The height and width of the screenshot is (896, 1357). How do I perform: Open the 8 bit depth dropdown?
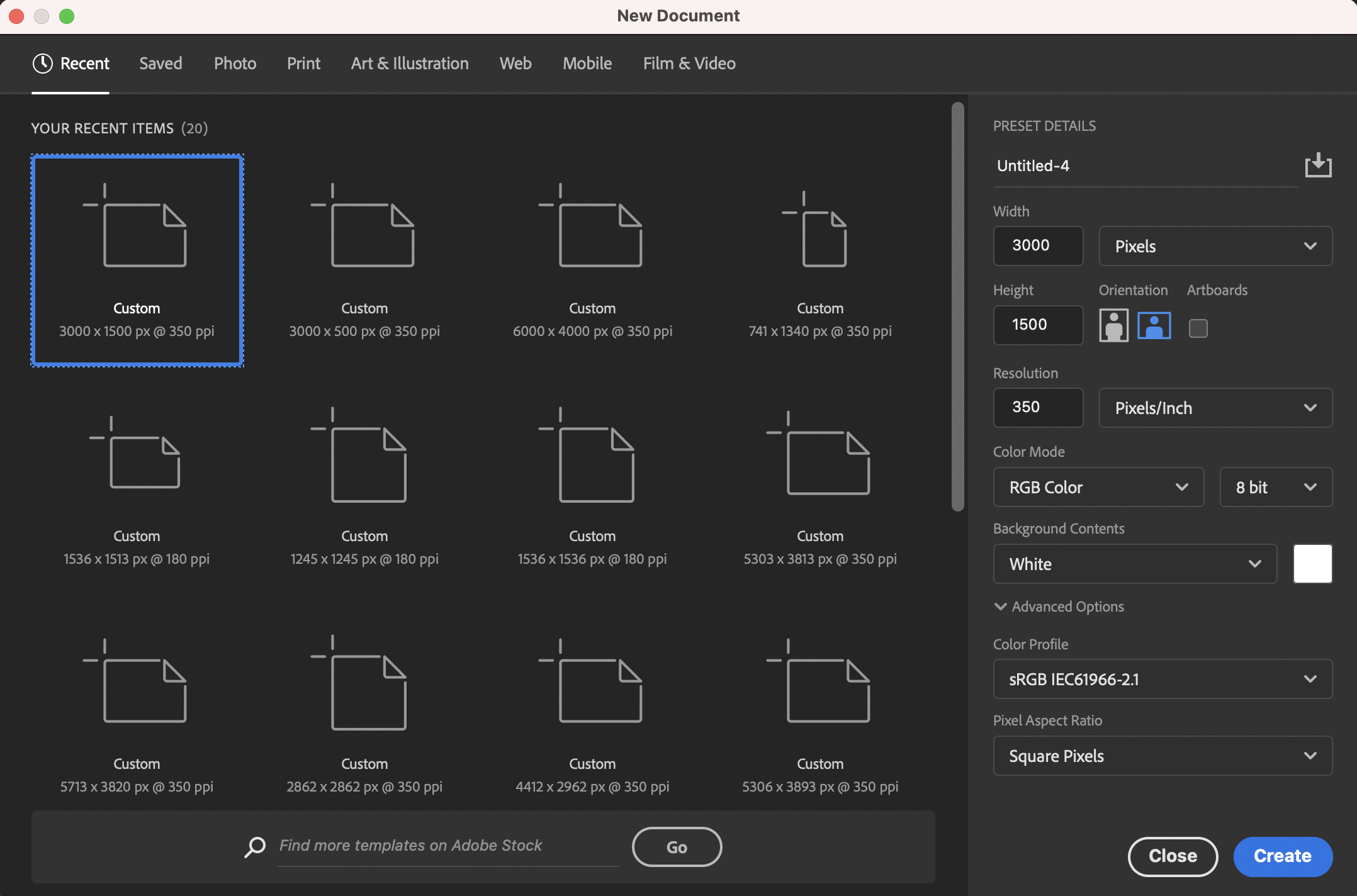click(x=1275, y=487)
